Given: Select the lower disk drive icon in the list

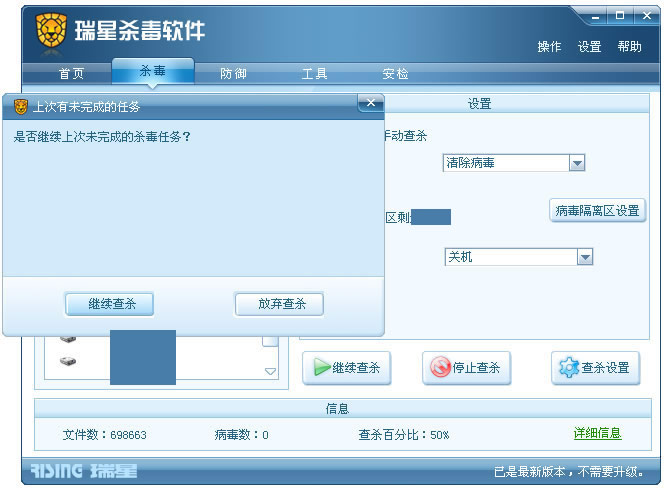Looking at the screenshot, I should [68, 361].
